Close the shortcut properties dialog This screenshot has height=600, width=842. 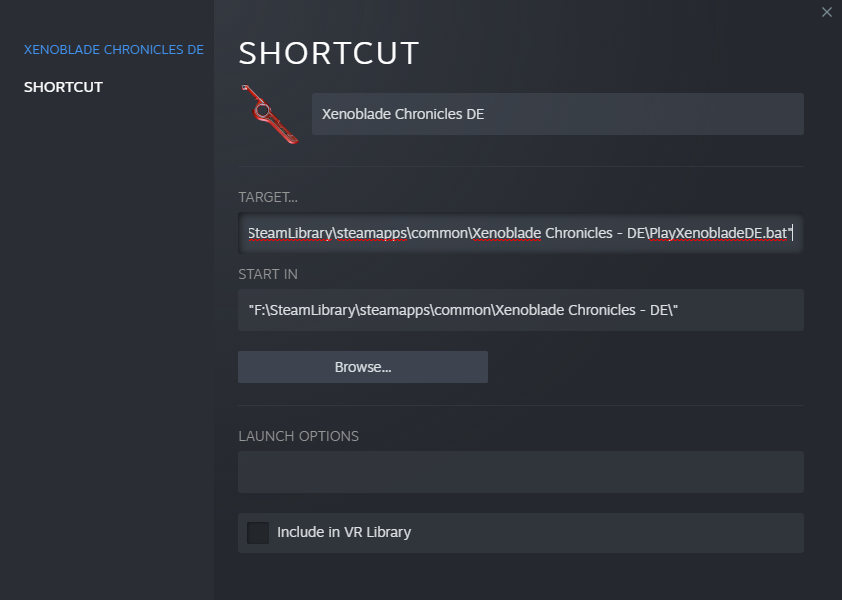(x=826, y=12)
